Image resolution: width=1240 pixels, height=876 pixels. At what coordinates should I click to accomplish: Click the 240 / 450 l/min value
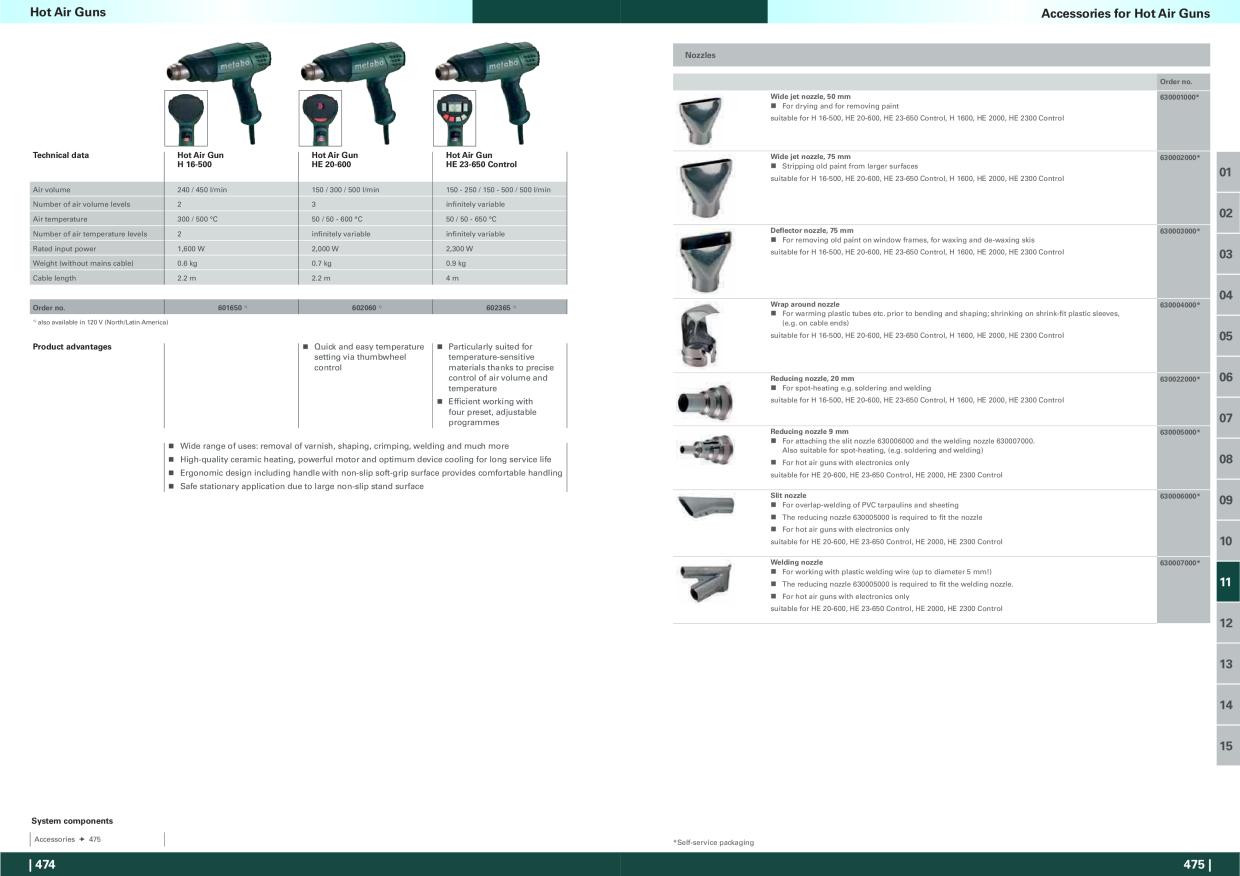click(x=202, y=189)
